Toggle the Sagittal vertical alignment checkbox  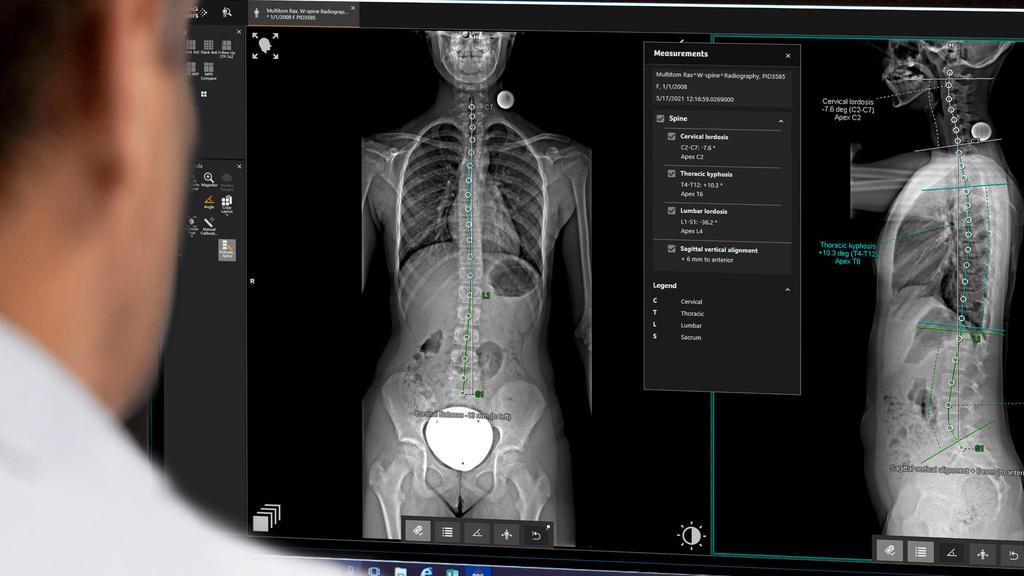(671, 248)
